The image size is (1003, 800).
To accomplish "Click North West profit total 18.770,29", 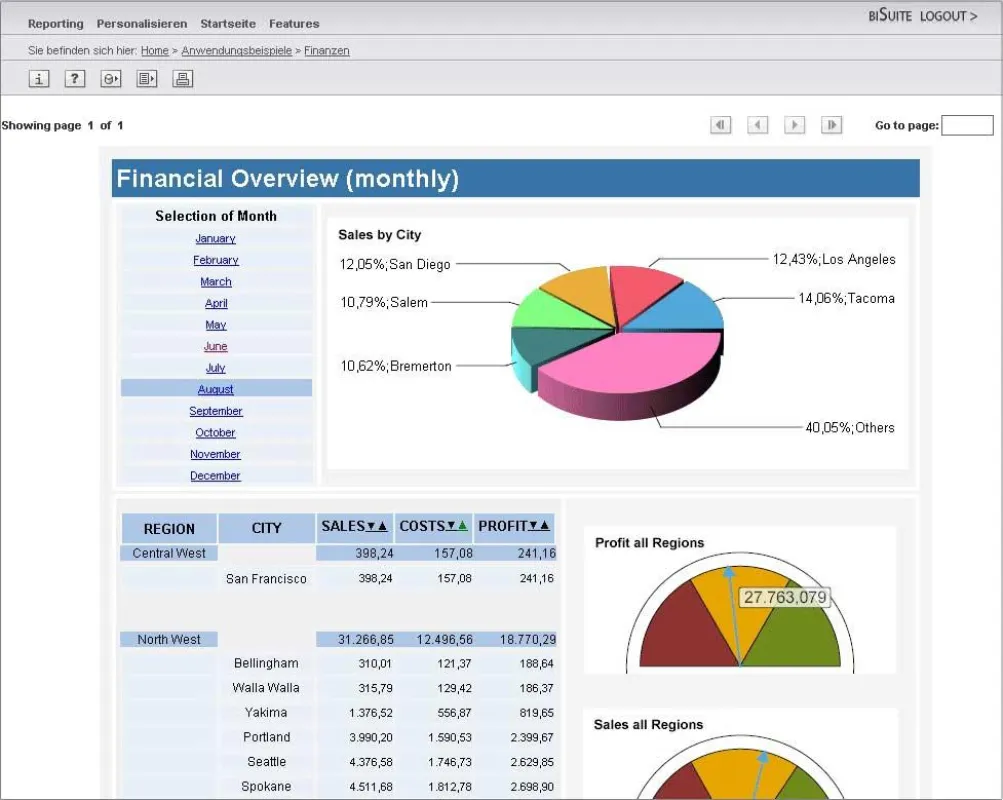I will 528,639.
